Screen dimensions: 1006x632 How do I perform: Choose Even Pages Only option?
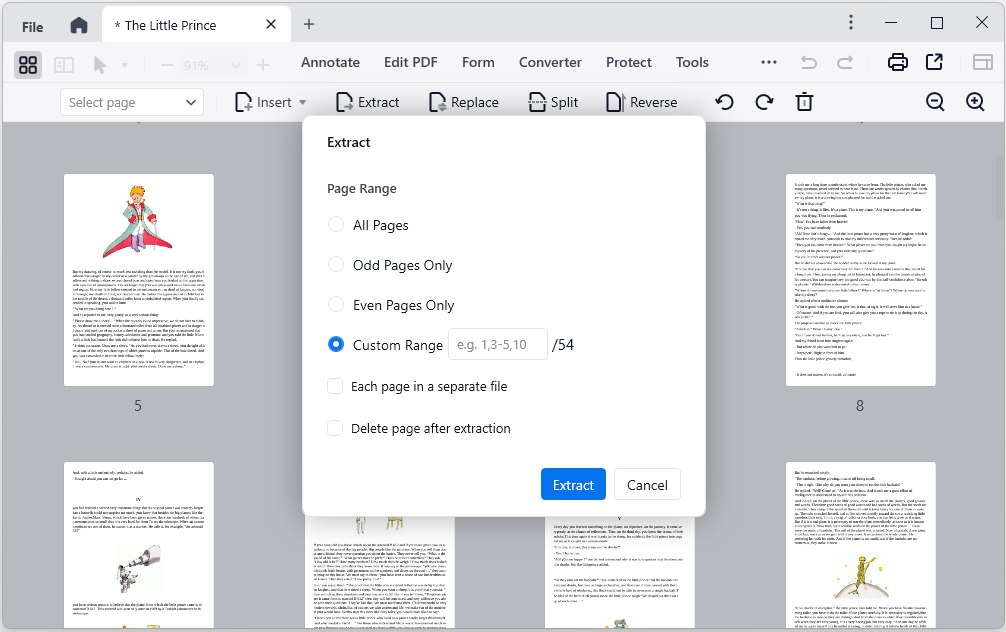pos(337,305)
